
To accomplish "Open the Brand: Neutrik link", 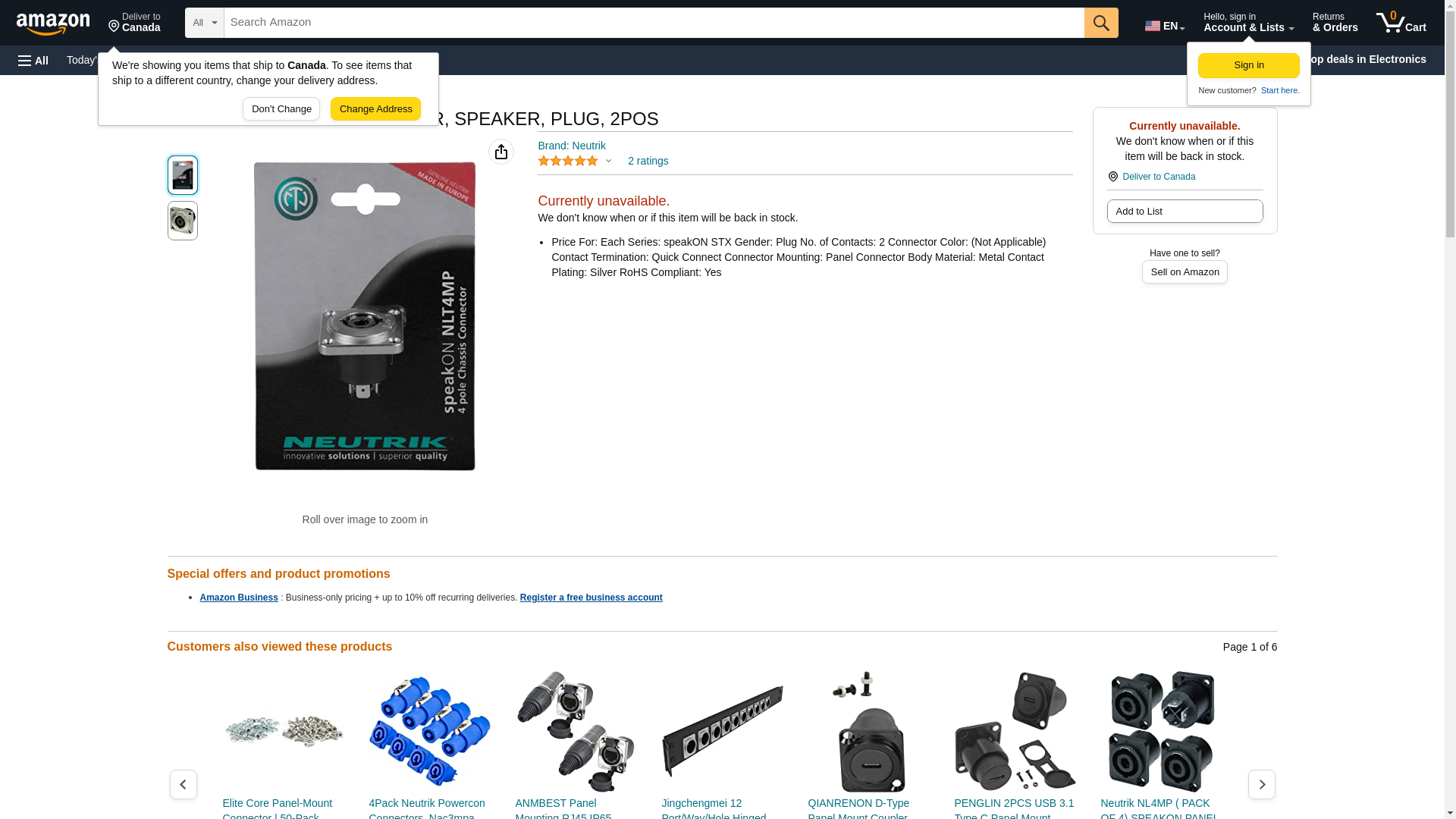I will 572,146.
